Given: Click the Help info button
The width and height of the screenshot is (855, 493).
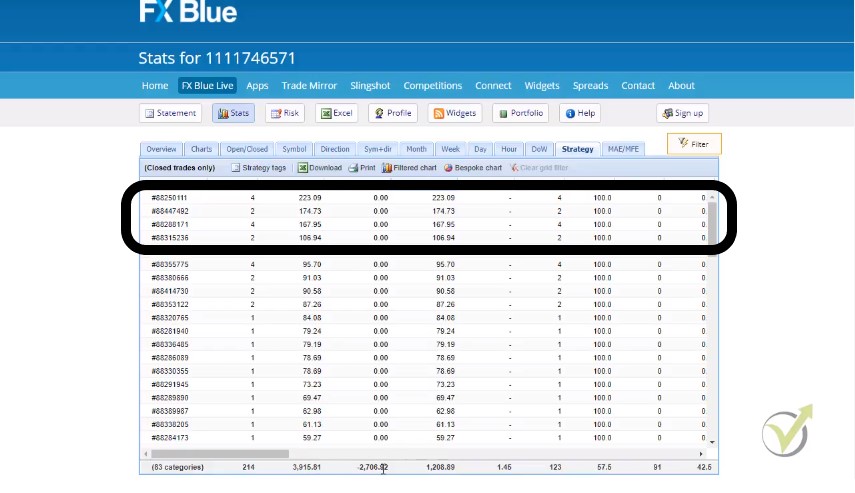Looking at the screenshot, I should 580,113.
